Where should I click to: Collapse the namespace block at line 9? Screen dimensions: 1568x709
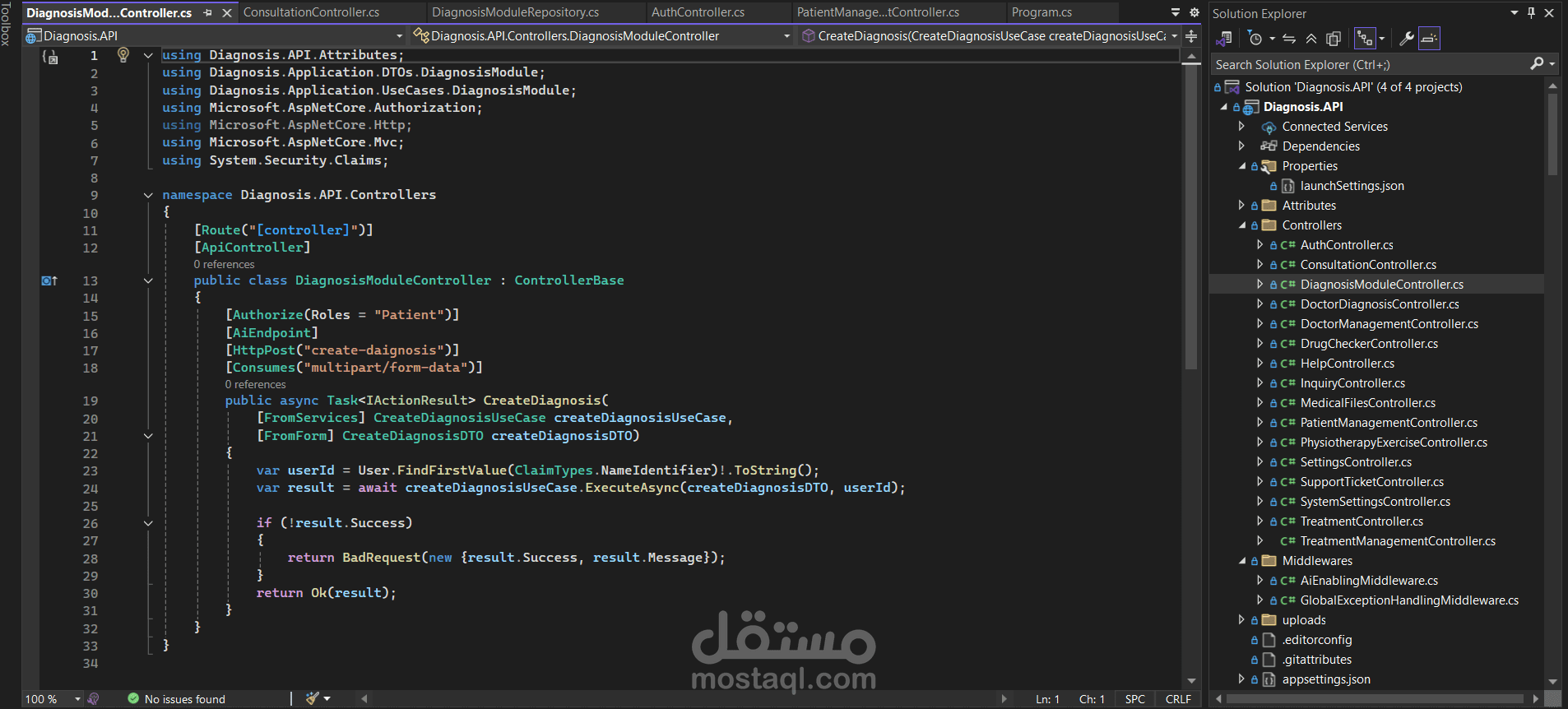tap(148, 195)
